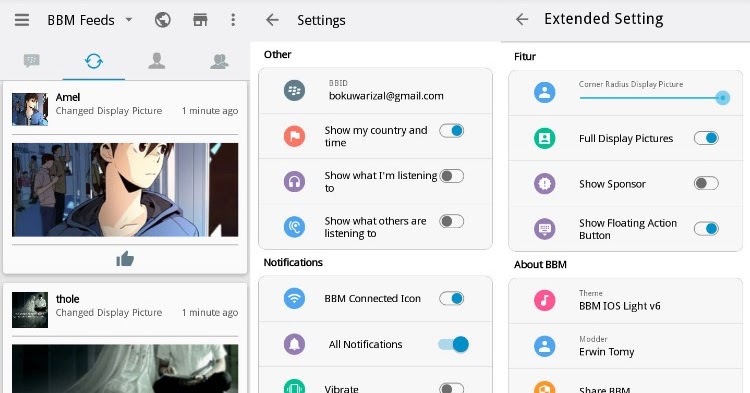Open Amel's profile avatar
Viewport: 750px width, 393px height.
click(30, 109)
